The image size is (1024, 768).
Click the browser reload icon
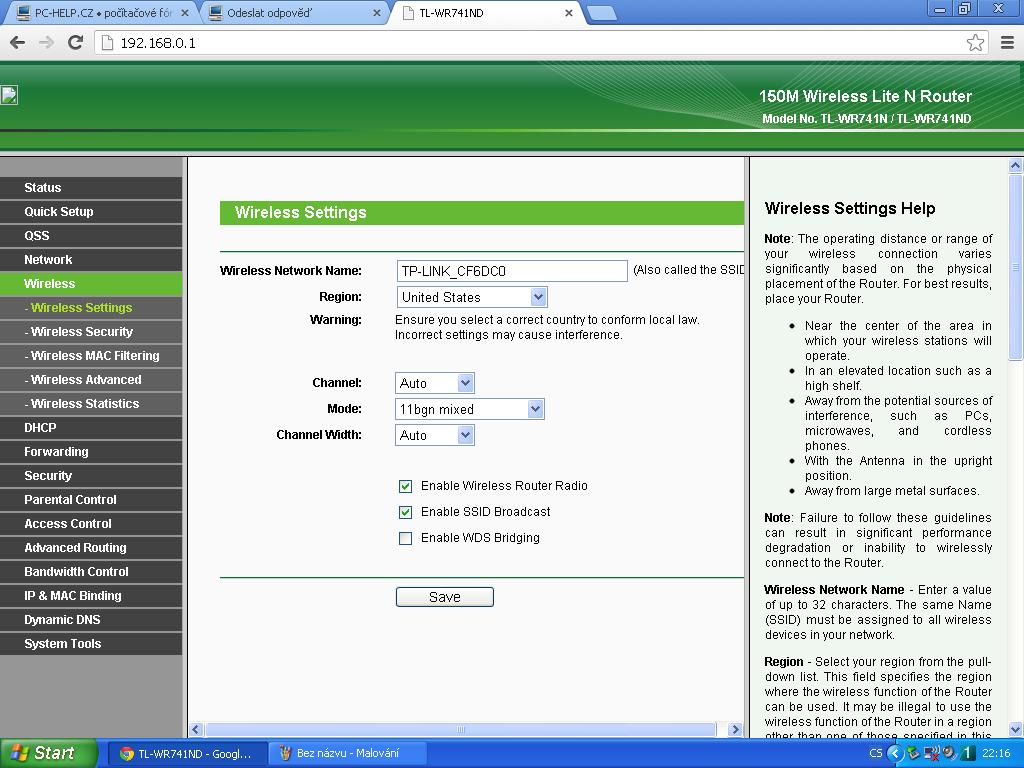pyautogui.click(x=75, y=43)
